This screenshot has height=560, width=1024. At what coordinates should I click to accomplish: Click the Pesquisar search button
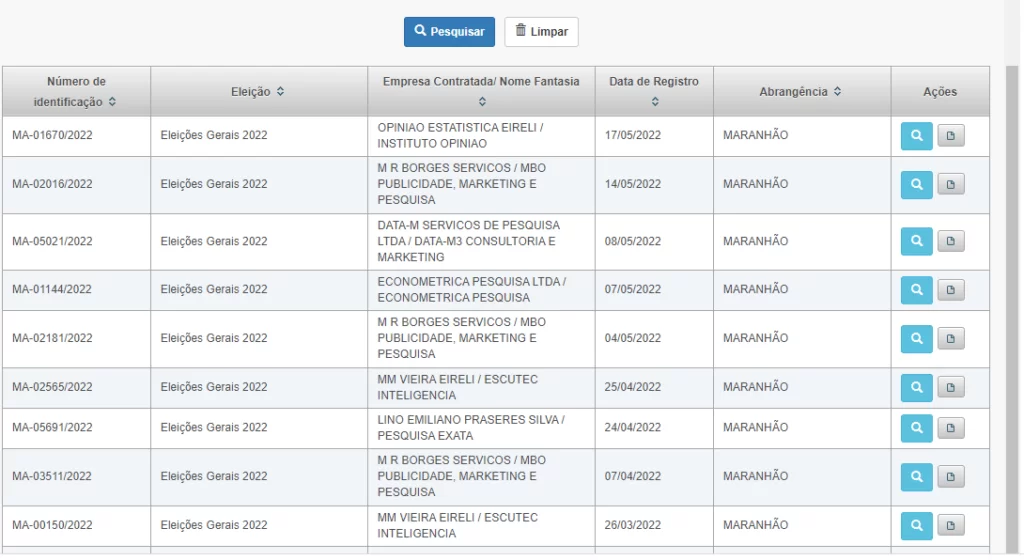click(449, 31)
